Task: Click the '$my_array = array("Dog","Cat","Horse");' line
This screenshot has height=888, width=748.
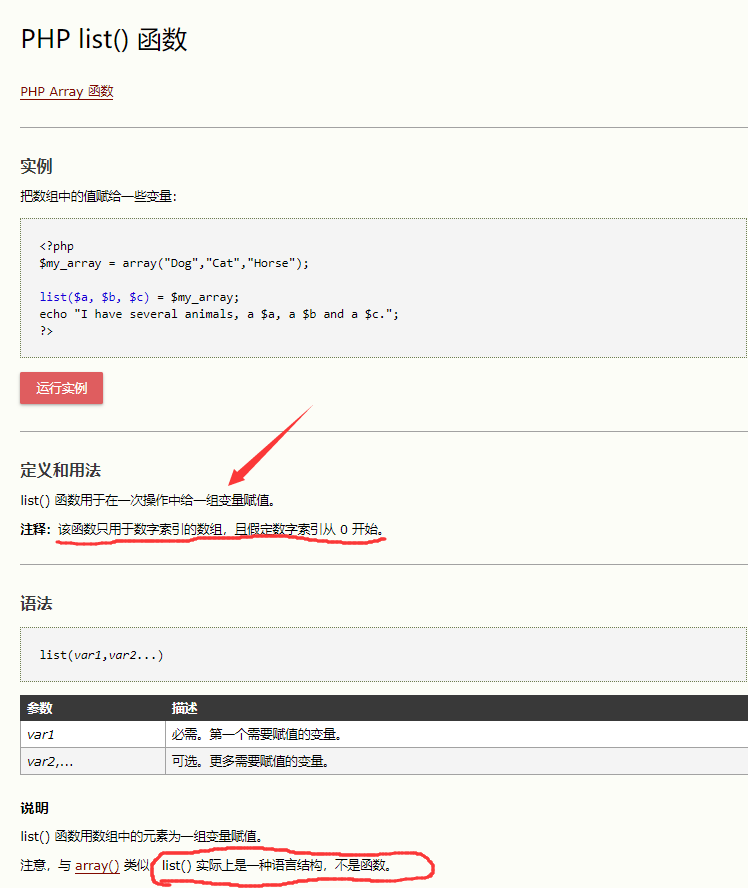Action: tap(174, 263)
